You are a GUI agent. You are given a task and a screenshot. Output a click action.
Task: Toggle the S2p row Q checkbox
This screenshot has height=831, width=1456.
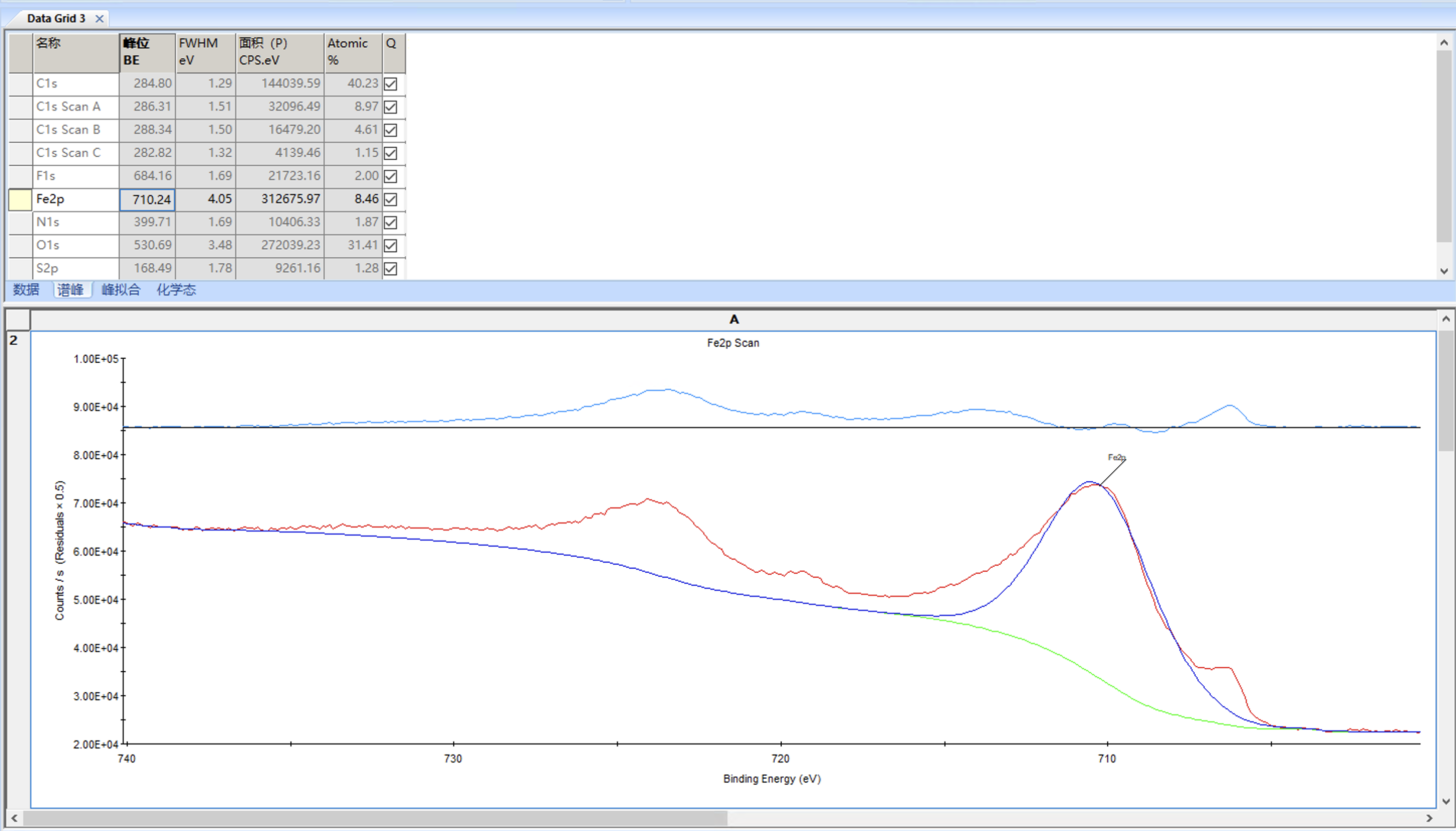pos(390,269)
